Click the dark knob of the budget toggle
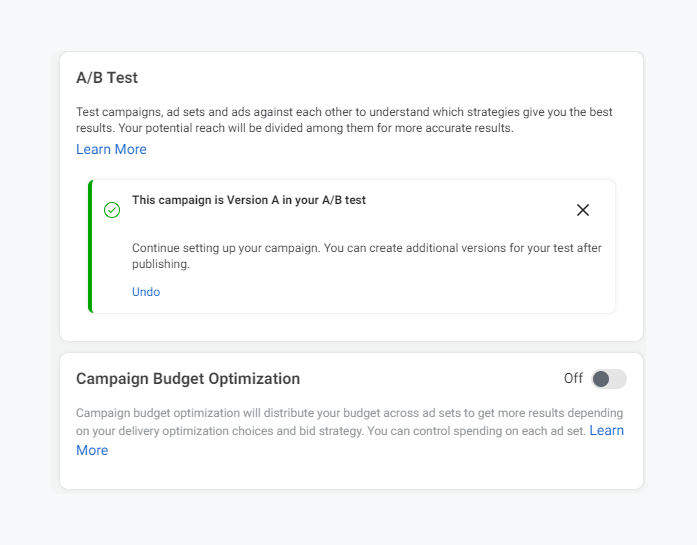 click(x=601, y=379)
